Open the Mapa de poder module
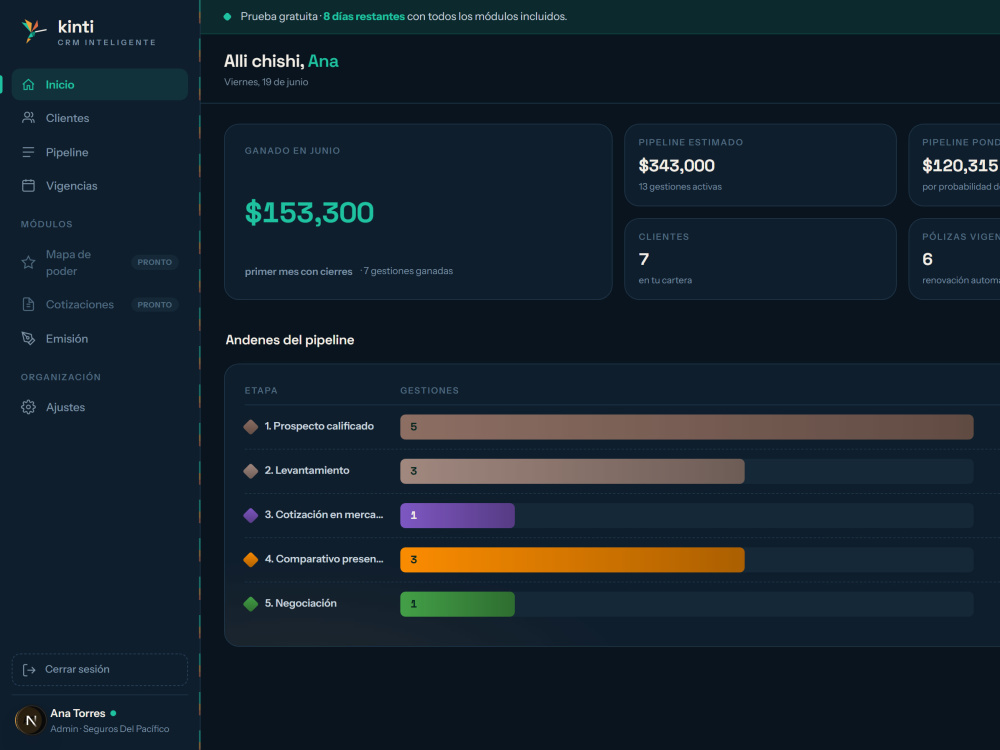 pyautogui.click(x=99, y=263)
